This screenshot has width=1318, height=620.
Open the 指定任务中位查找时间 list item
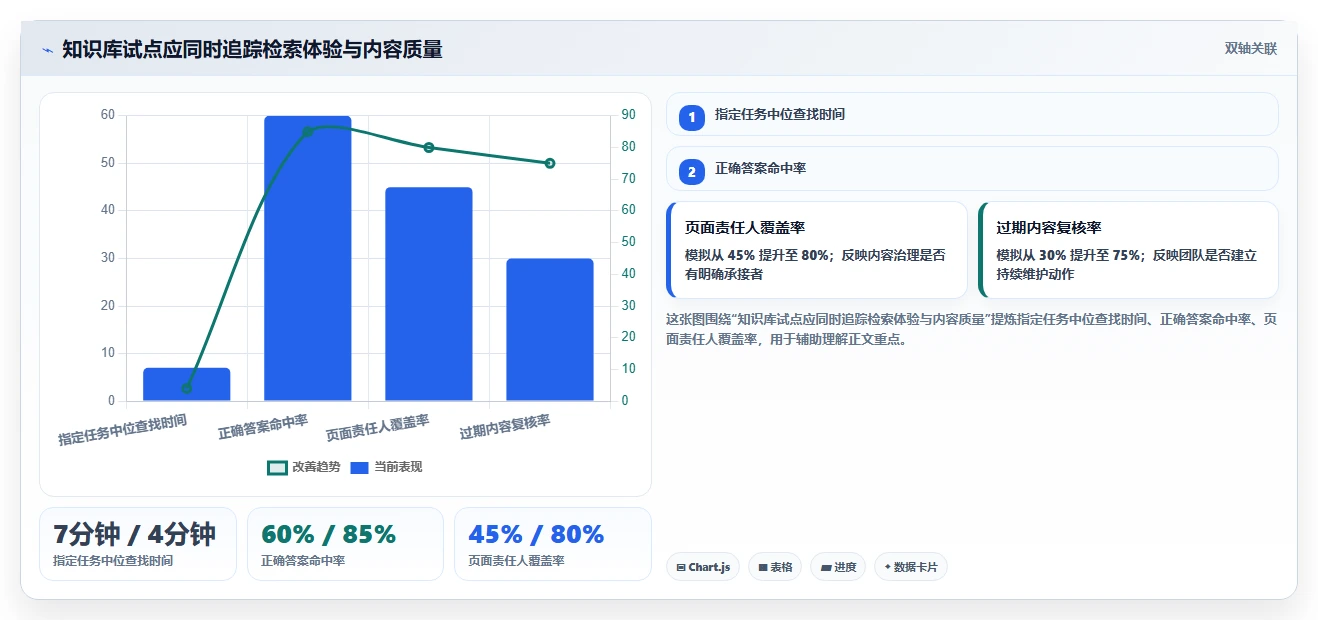tap(972, 114)
